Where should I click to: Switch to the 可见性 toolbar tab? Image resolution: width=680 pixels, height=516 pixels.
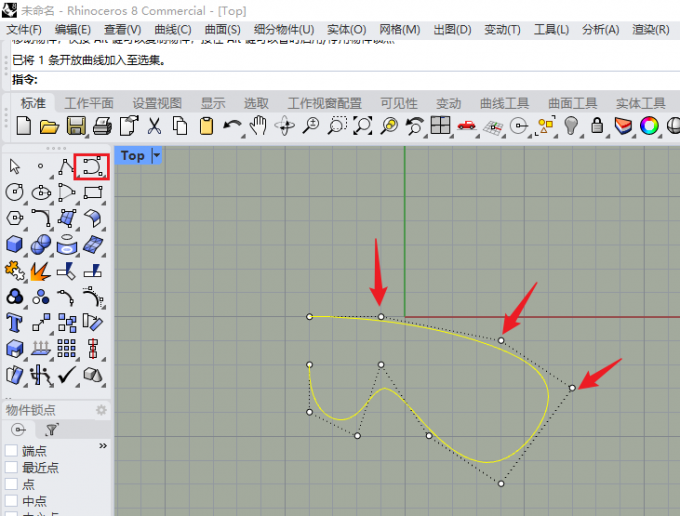coord(399,103)
